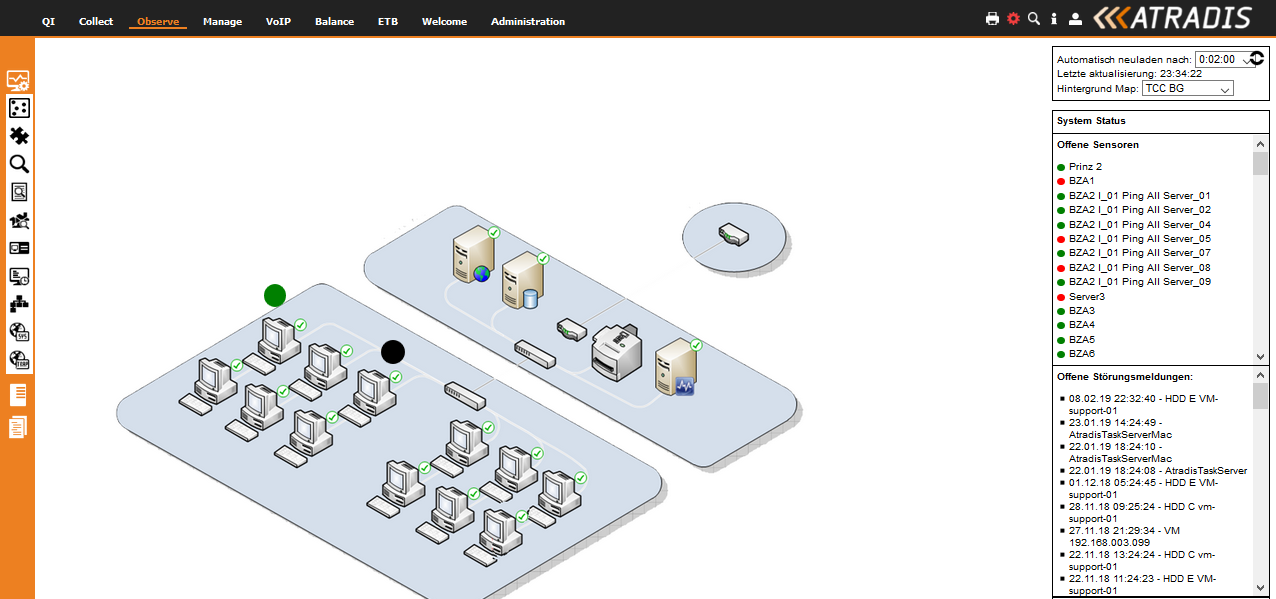Select sensor BZA3
Image resolution: width=1276 pixels, height=599 pixels.
(1081, 311)
